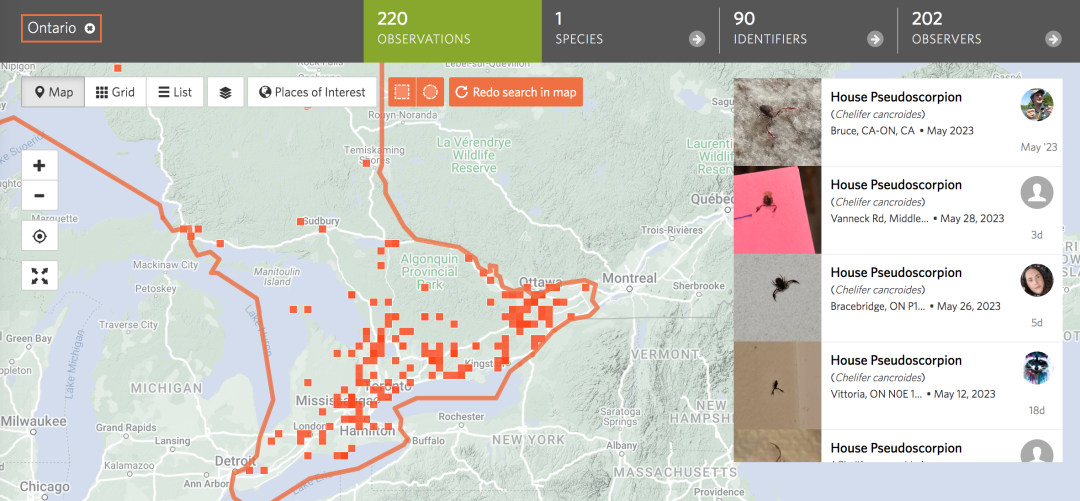Click the Bracebridge observer's avatar
Viewport: 1080px width, 501px height.
click(x=1037, y=280)
